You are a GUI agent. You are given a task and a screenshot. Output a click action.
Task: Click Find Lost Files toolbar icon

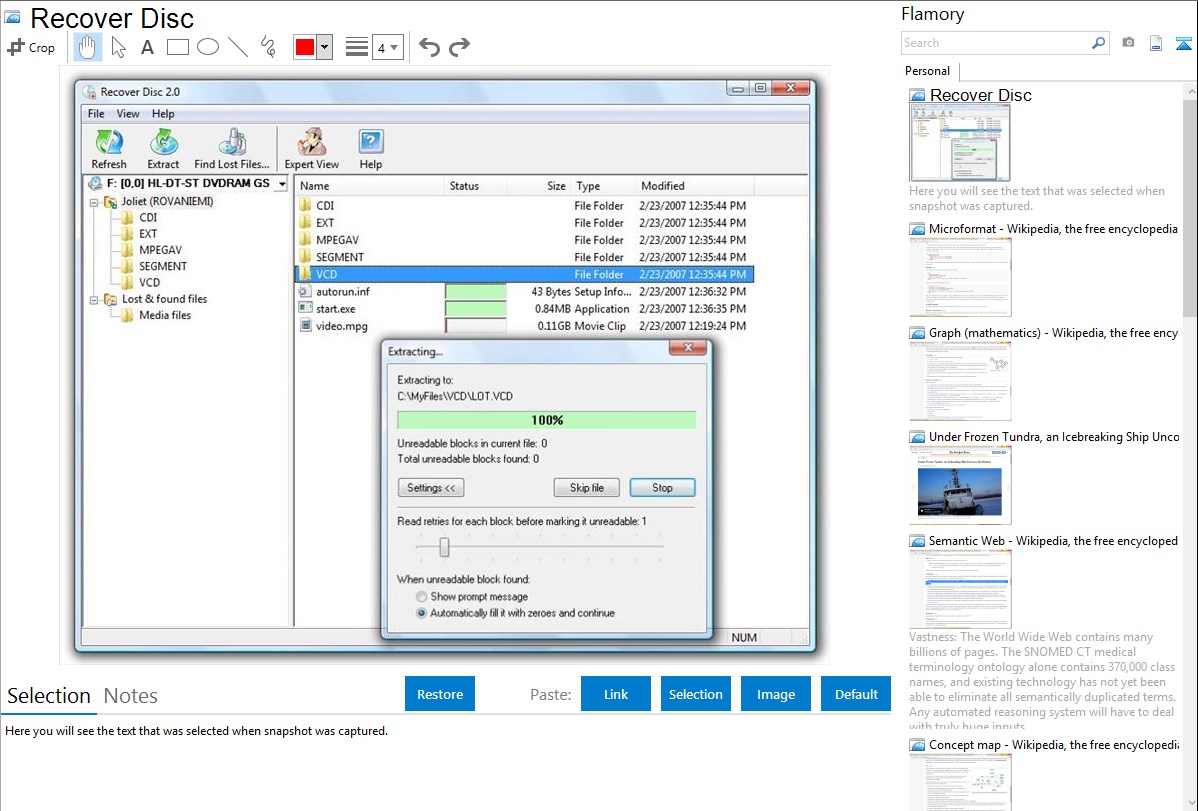point(232,149)
